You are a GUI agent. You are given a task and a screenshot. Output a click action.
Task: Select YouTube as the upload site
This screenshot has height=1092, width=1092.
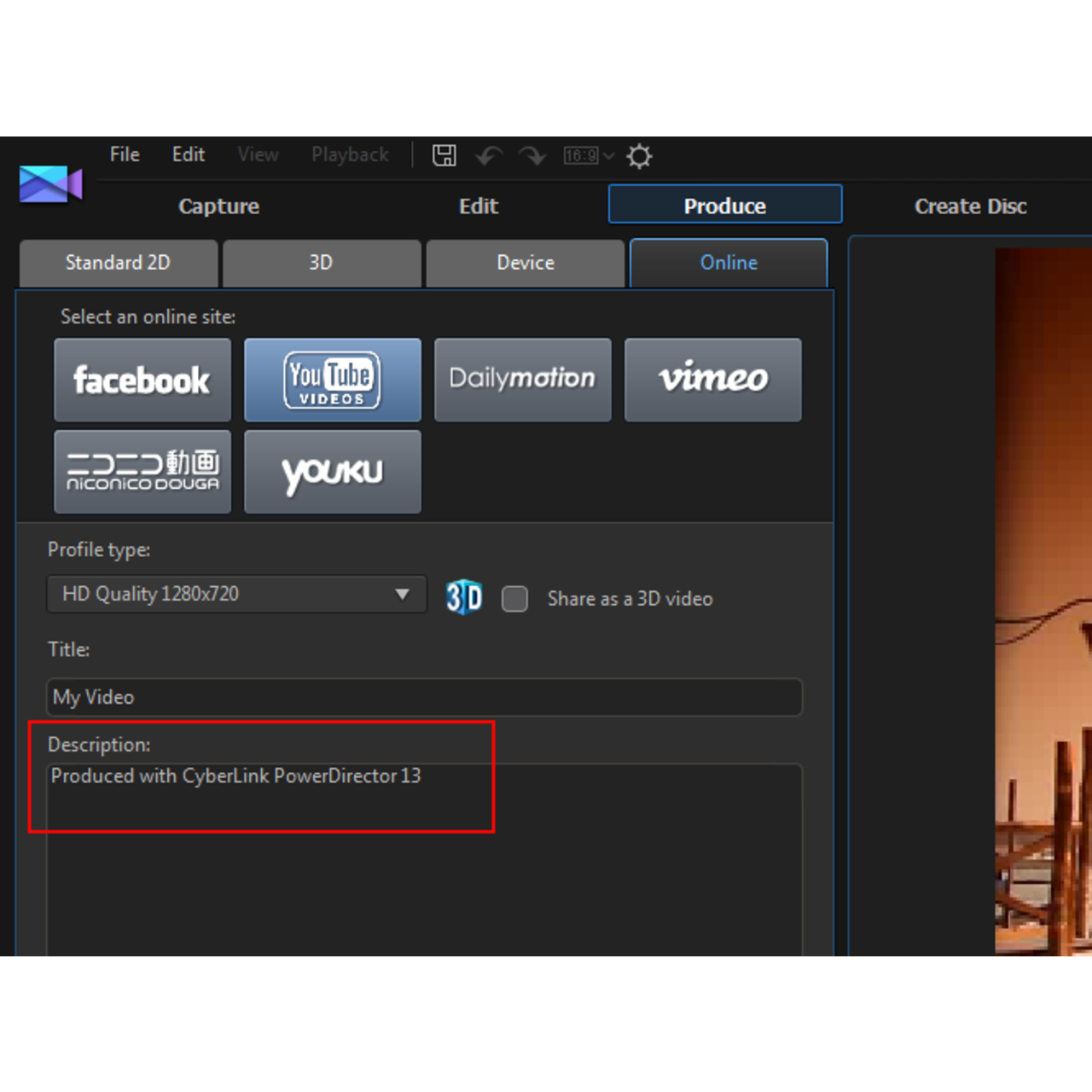[332, 380]
